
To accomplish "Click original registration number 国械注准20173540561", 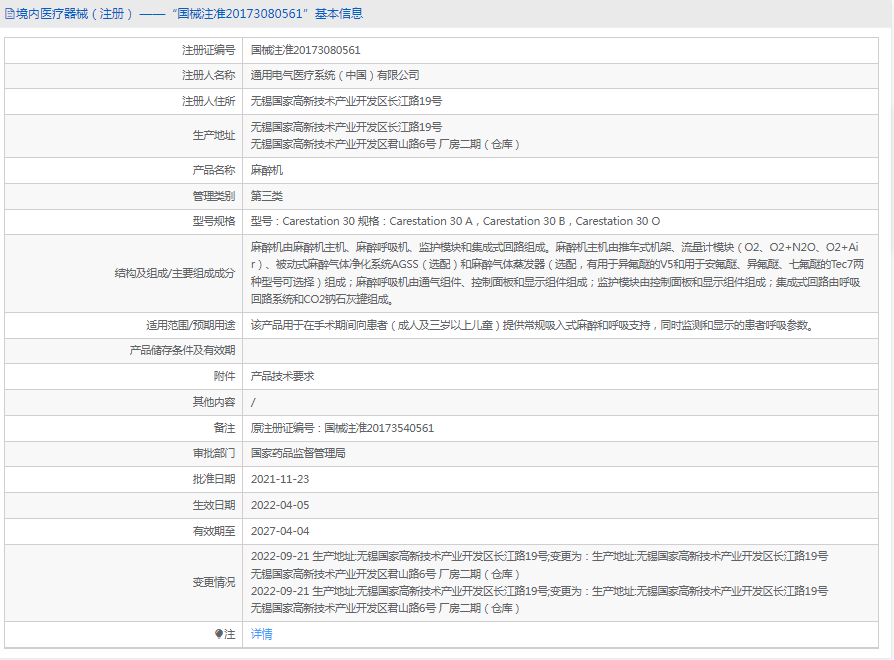I will tap(379, 428).
